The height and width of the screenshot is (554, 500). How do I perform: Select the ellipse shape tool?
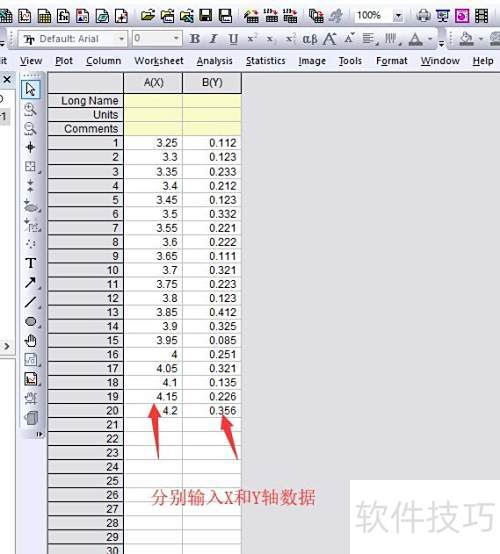click(31, 322)
